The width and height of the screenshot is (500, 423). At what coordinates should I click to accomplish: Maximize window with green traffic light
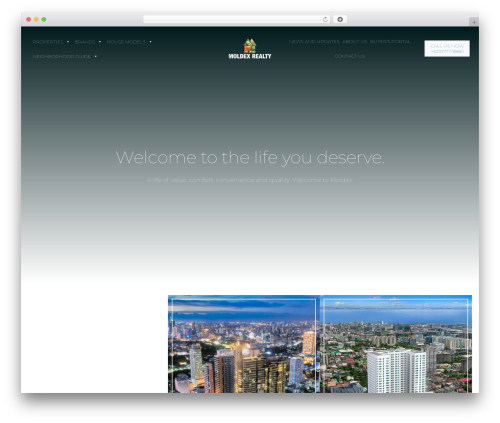click(44, 19)
